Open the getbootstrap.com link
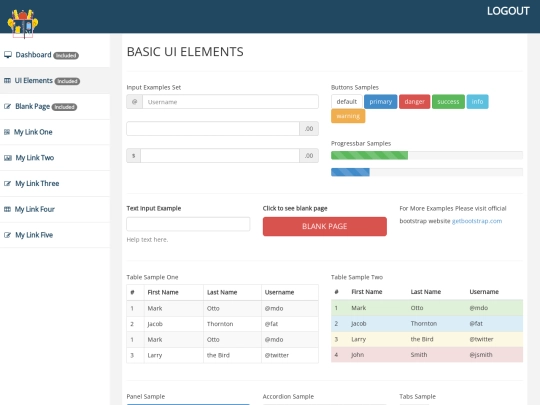The width and height of the screenshot is (540, 405). (477, 221)
